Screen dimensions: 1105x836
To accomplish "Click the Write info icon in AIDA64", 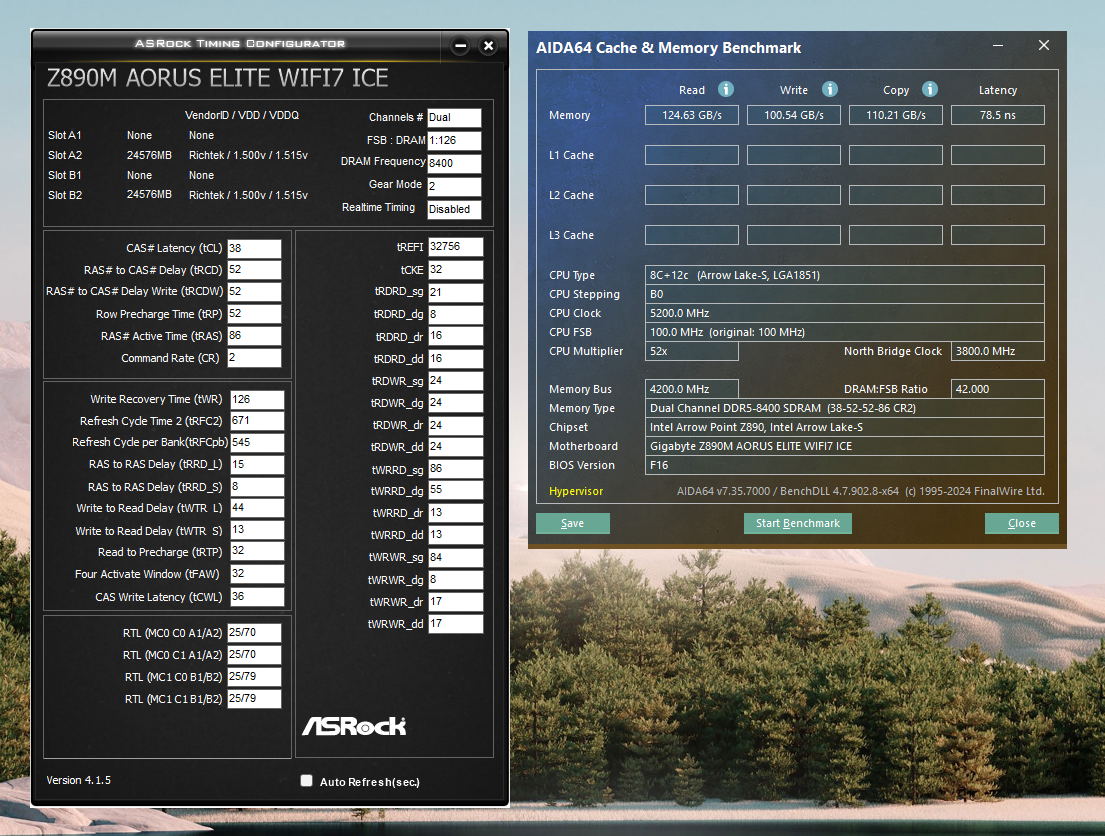I will point(830,89).
